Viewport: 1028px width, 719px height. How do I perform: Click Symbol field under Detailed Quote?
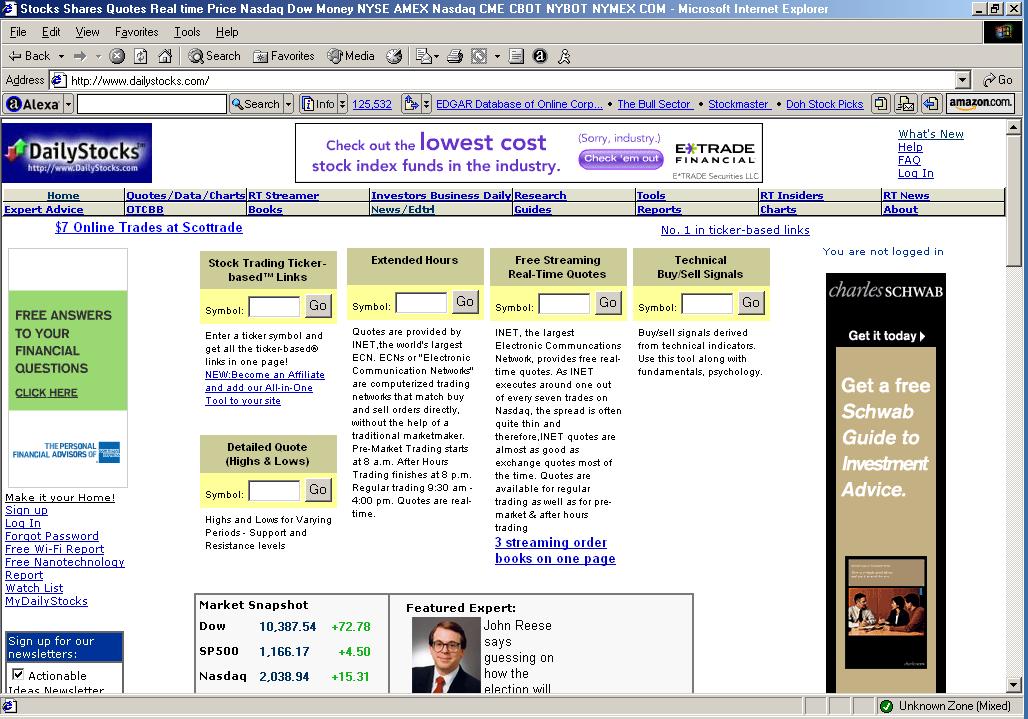click(274, 491)
